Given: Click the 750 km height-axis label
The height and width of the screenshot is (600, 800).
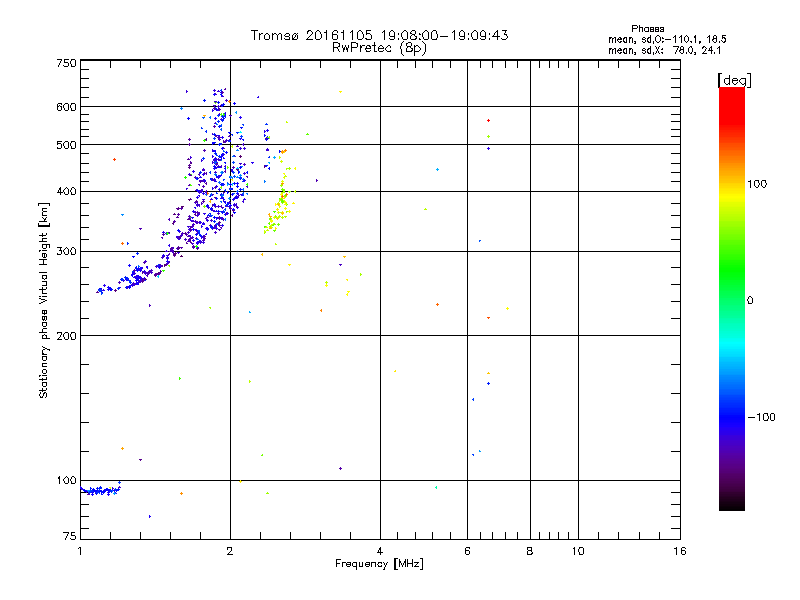Looking at the screenshot, I should [66, 63].
